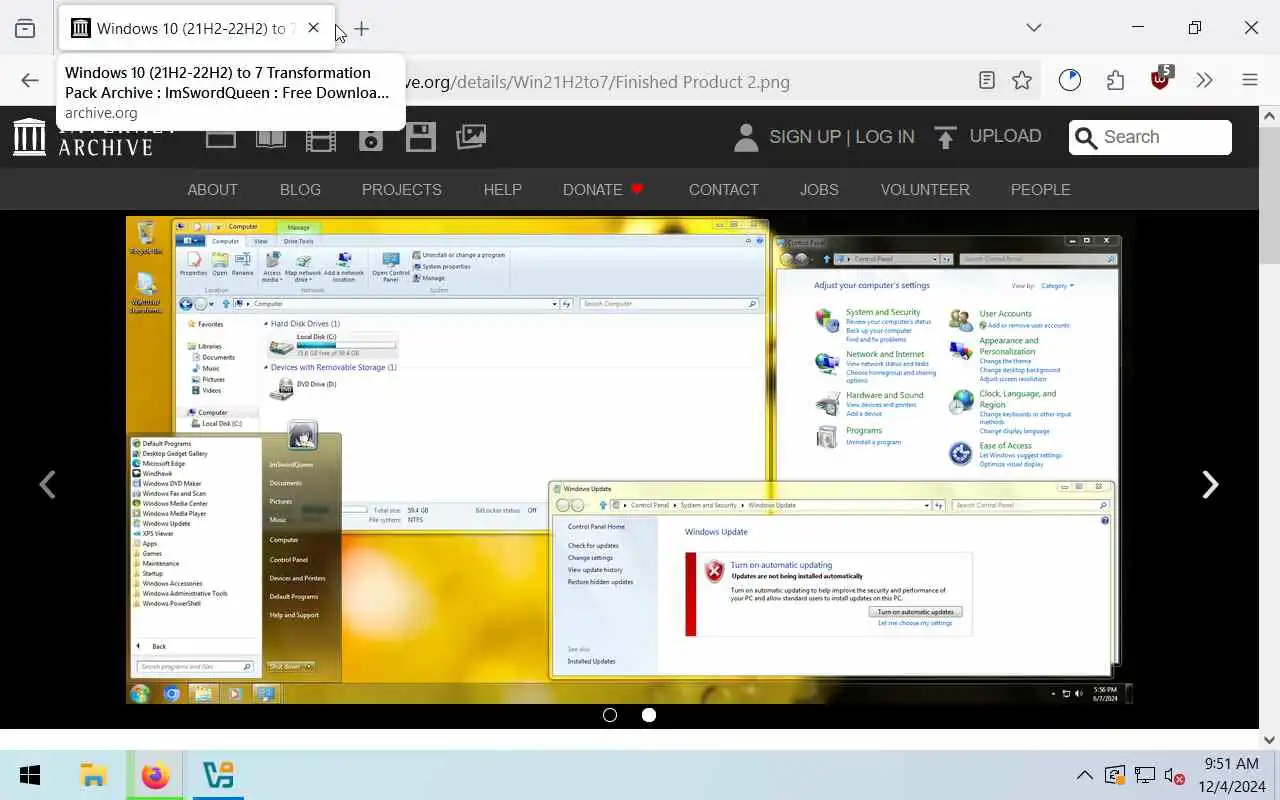Open the CONTACT nav item
The width and height of the screenshot is (1280, 800).
coord(723,189)
